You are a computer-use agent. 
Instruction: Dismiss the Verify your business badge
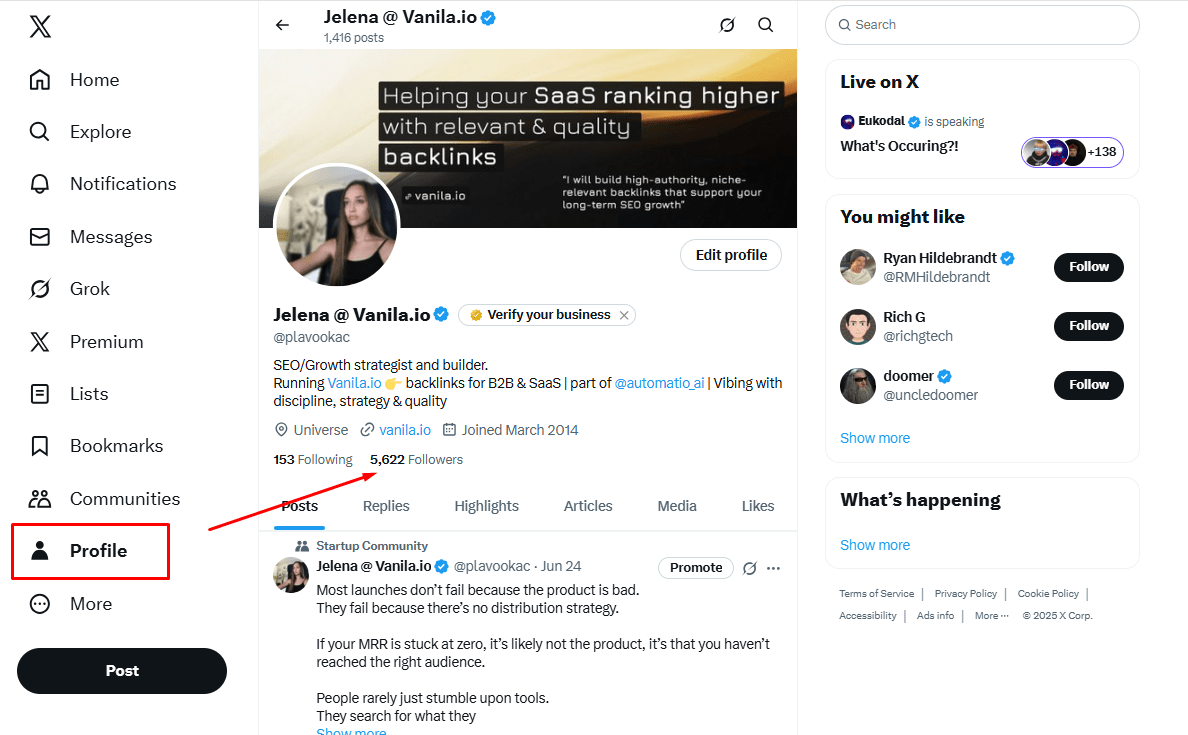(624, 314)
